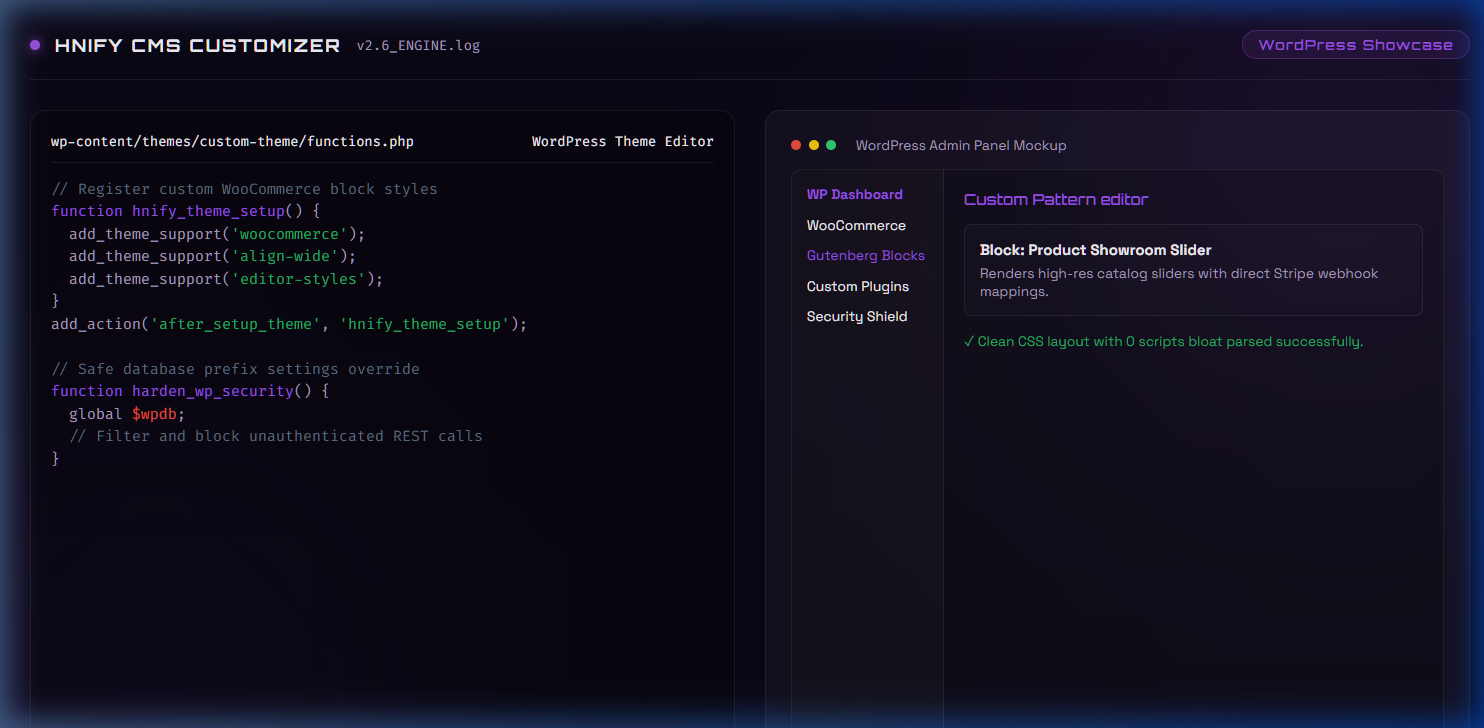This screenshot has width=1484, height=728.
Task: Click the global $wpdb; code line
Action: (x=127, y=414)
